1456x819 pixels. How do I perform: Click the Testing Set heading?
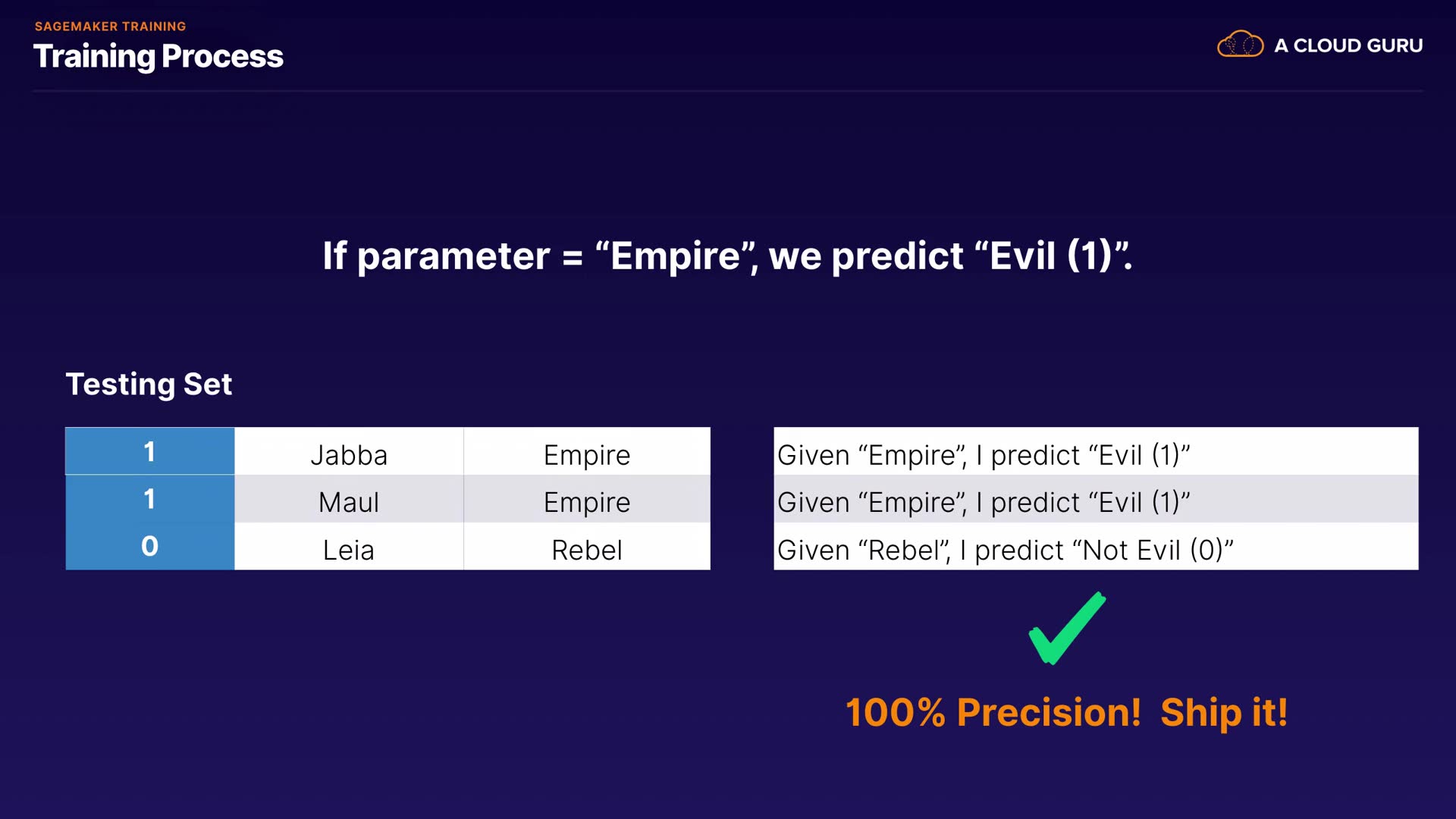click(149, 384)
